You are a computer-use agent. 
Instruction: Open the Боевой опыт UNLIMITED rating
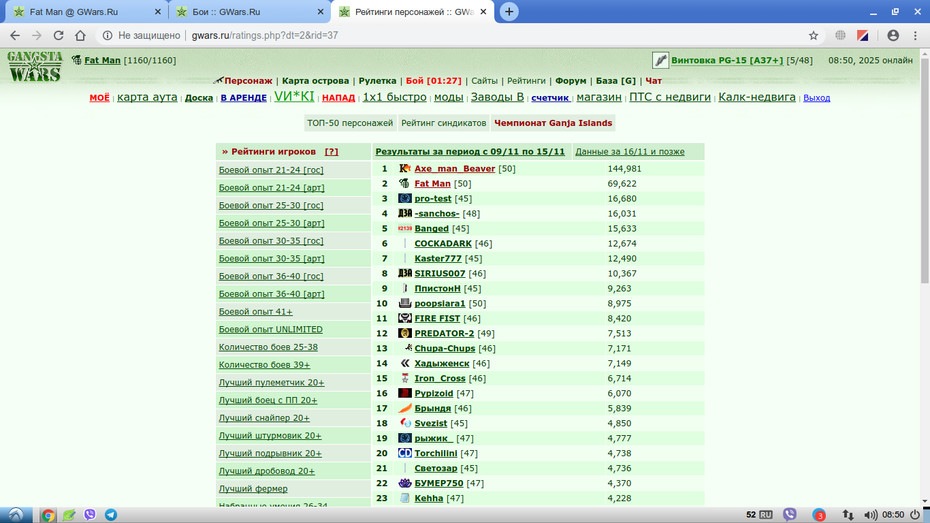pos(270,329)
